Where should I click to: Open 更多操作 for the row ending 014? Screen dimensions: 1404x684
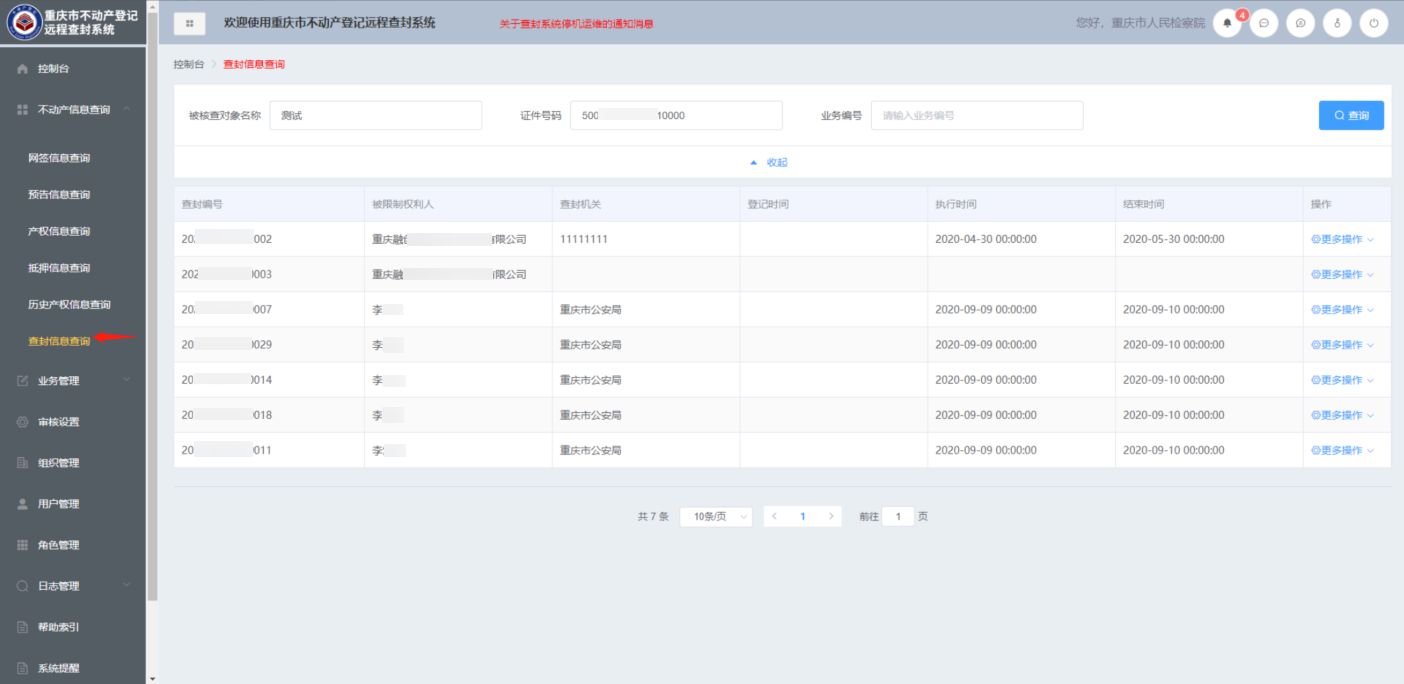pos(1342,380)
